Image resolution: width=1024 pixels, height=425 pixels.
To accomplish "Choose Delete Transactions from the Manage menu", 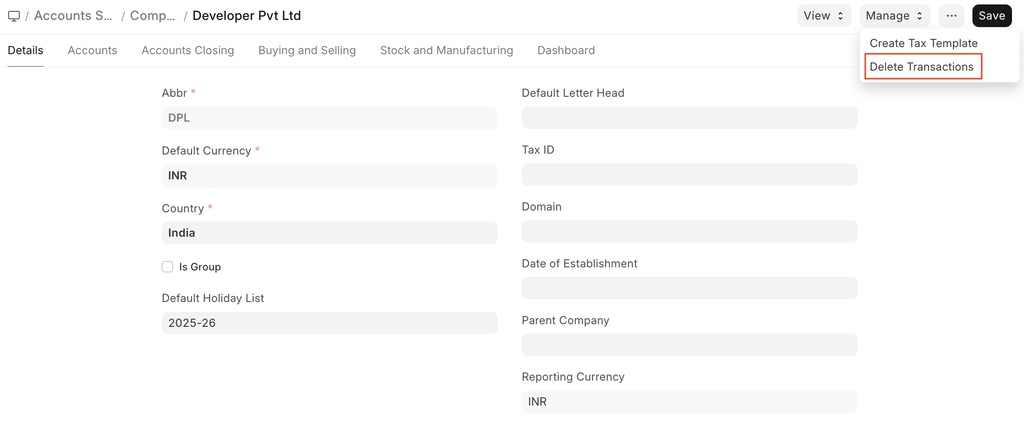I will (x=922, y=67).
